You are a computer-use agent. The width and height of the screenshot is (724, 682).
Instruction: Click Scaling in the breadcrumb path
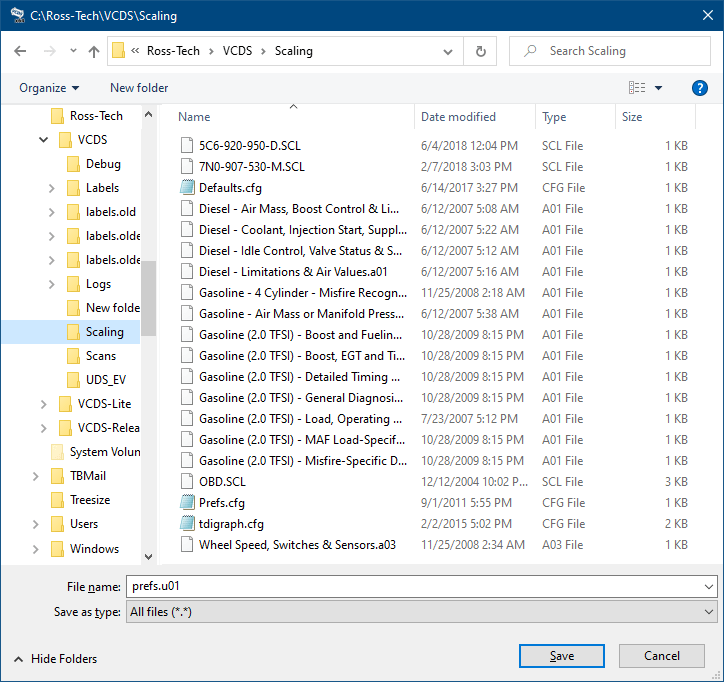tap(294, 51)
